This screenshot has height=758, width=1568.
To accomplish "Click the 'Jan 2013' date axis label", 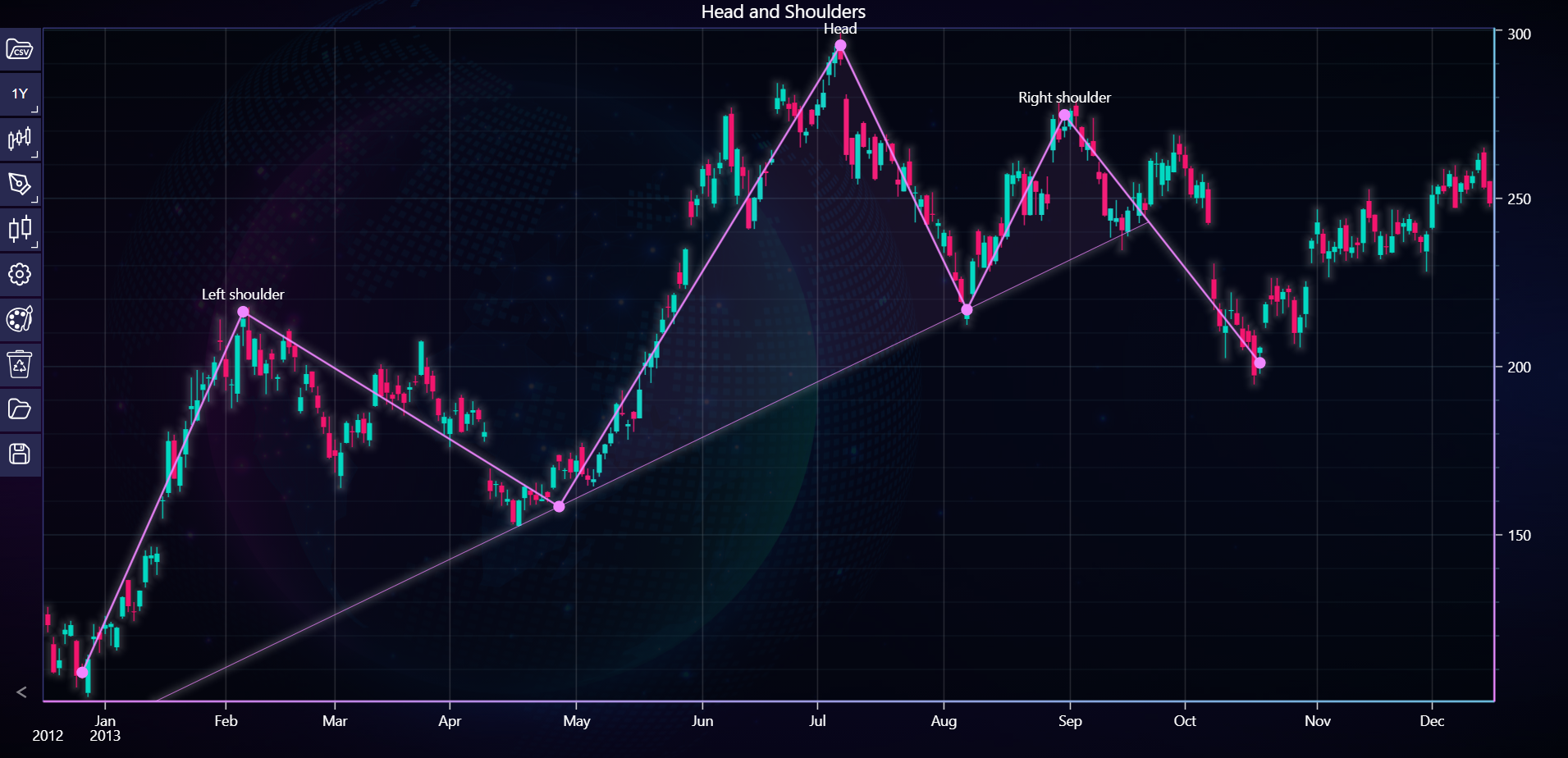I will (105, 728).
